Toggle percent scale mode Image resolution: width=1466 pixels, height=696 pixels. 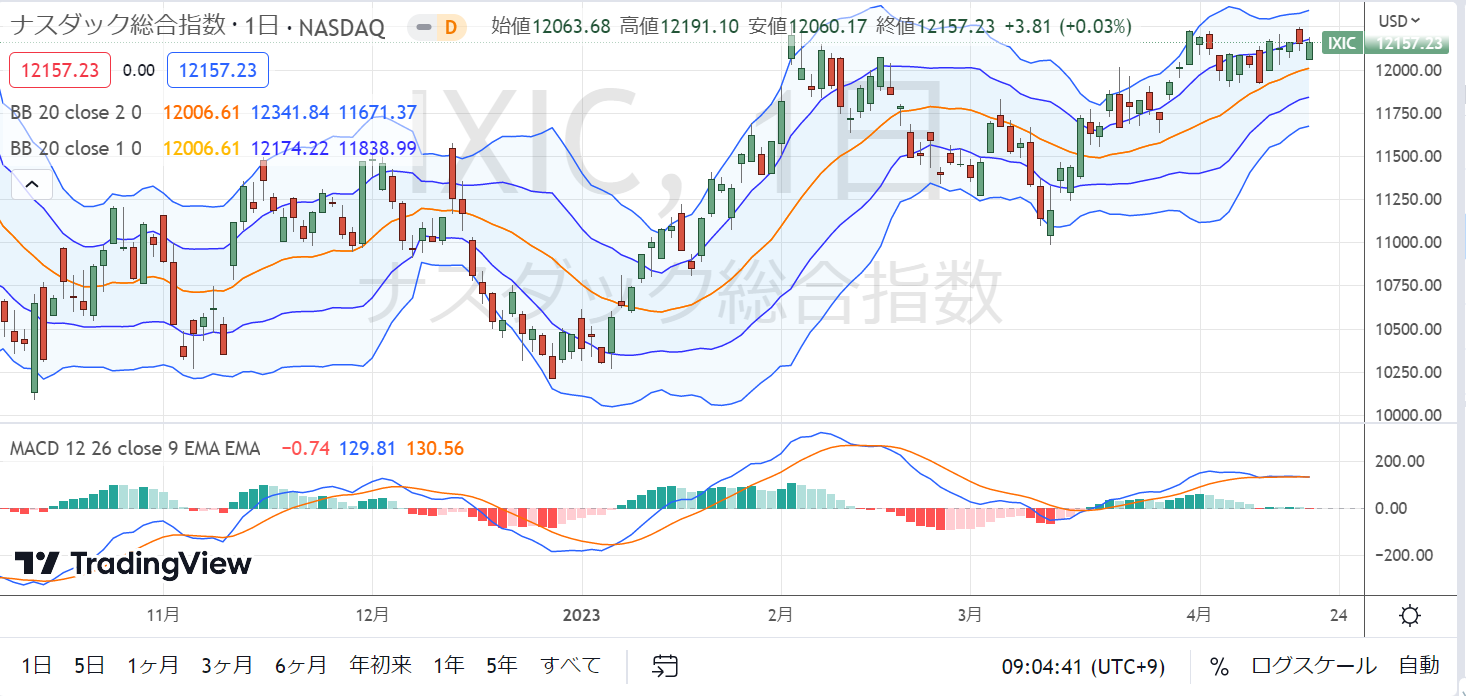[1219, 666]
